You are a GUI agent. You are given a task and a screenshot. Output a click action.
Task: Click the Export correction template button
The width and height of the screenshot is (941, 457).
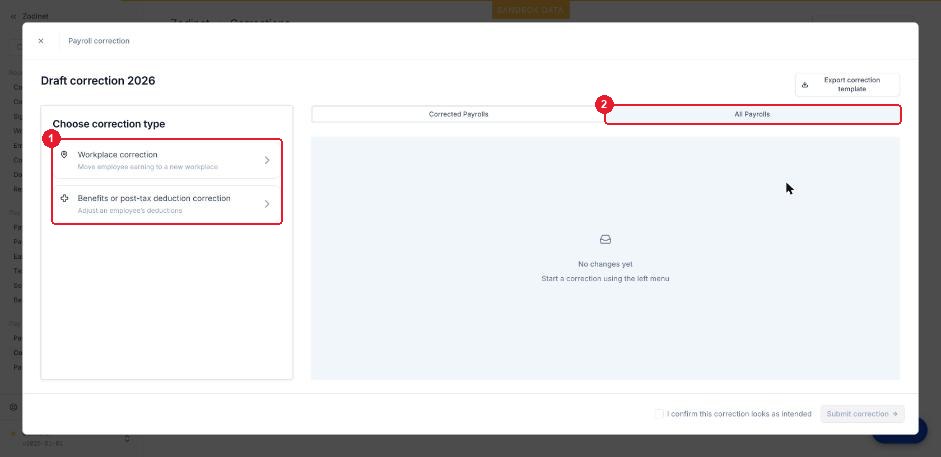tap(847, 85)
